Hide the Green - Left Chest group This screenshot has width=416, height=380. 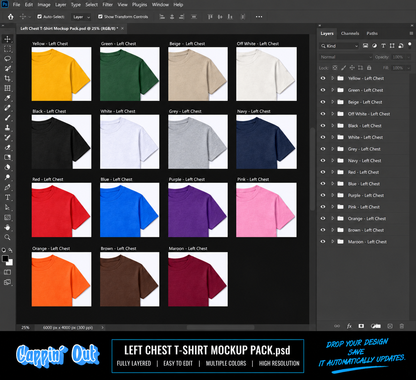coord(323,90)
